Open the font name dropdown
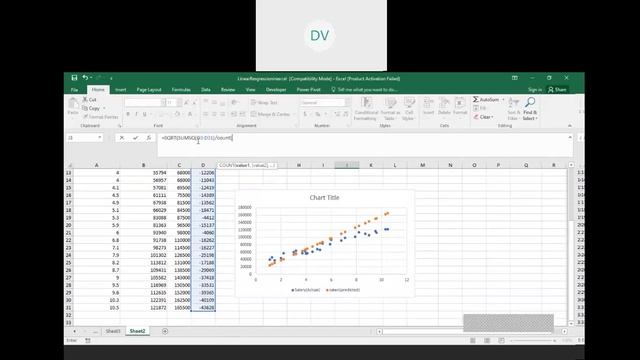The width and height of the screenshot is (640, 360). (163, 103)
